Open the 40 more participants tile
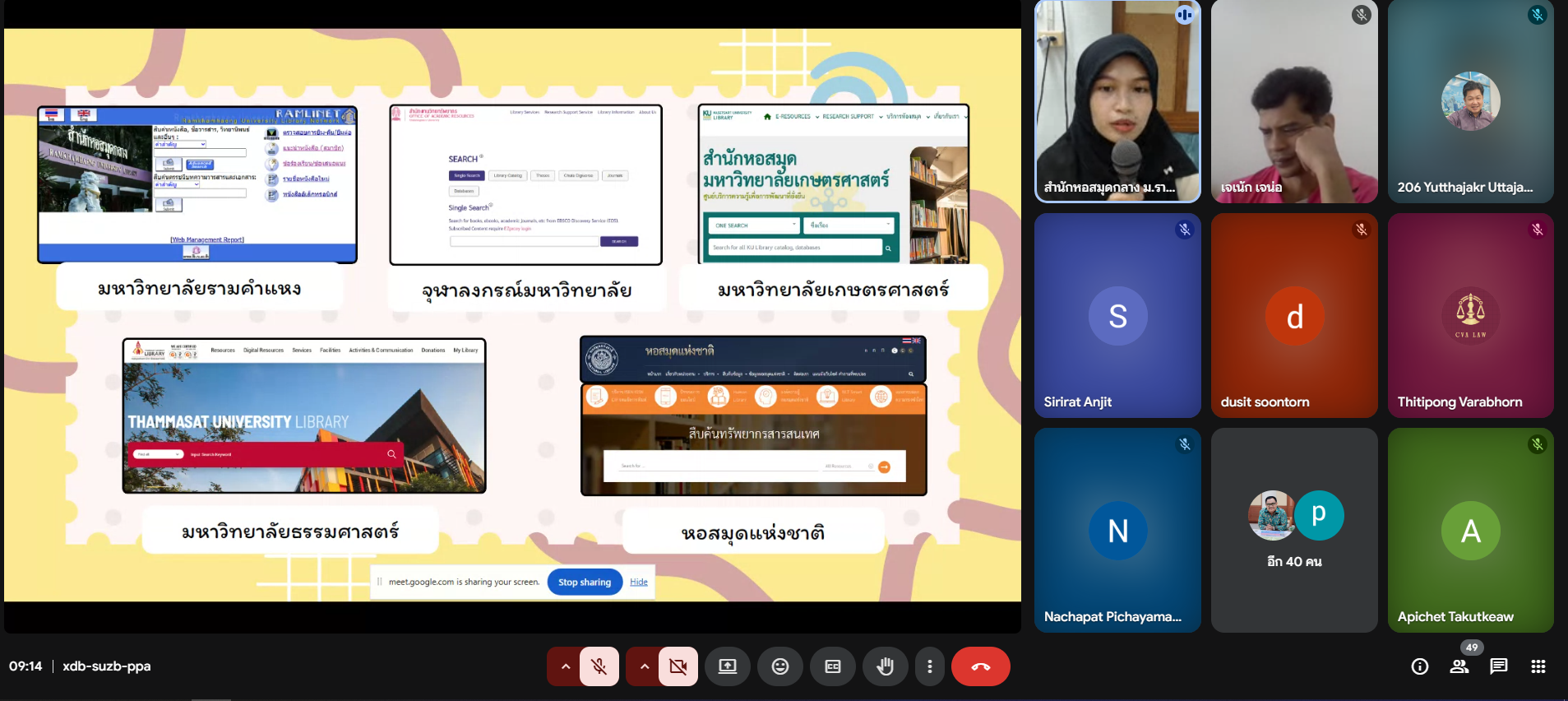Screen dimensions: 1568x701 coord(1294,530)
